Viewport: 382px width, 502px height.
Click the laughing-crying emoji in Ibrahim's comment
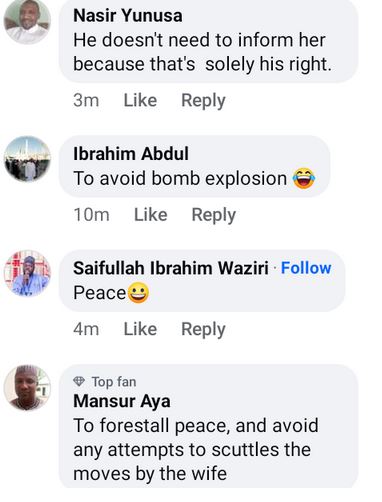[304, 178]
